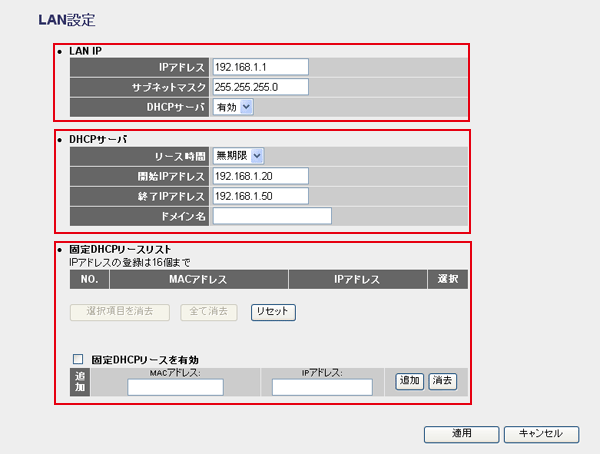Click the LAN IP section heading
The image size is (600, 454).
(x=85, y=51)
